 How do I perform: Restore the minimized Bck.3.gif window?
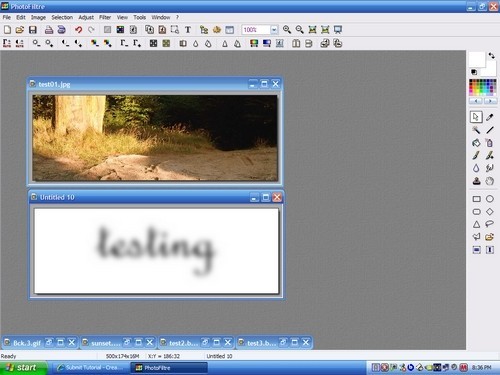(49, 342)
